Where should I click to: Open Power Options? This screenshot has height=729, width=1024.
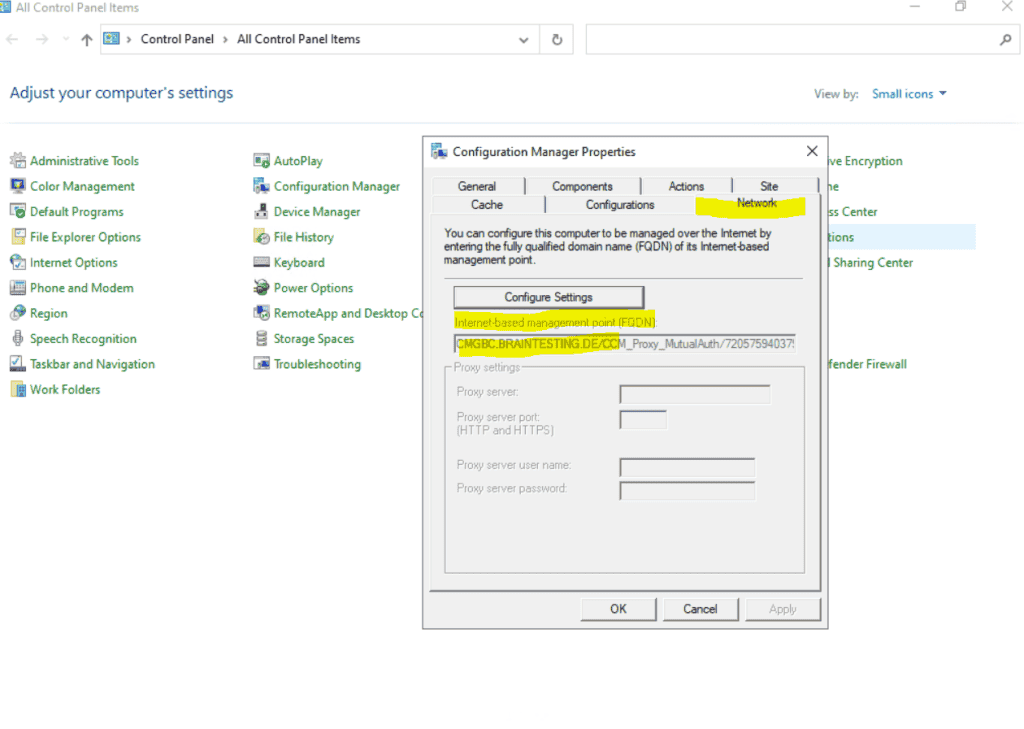310,287
